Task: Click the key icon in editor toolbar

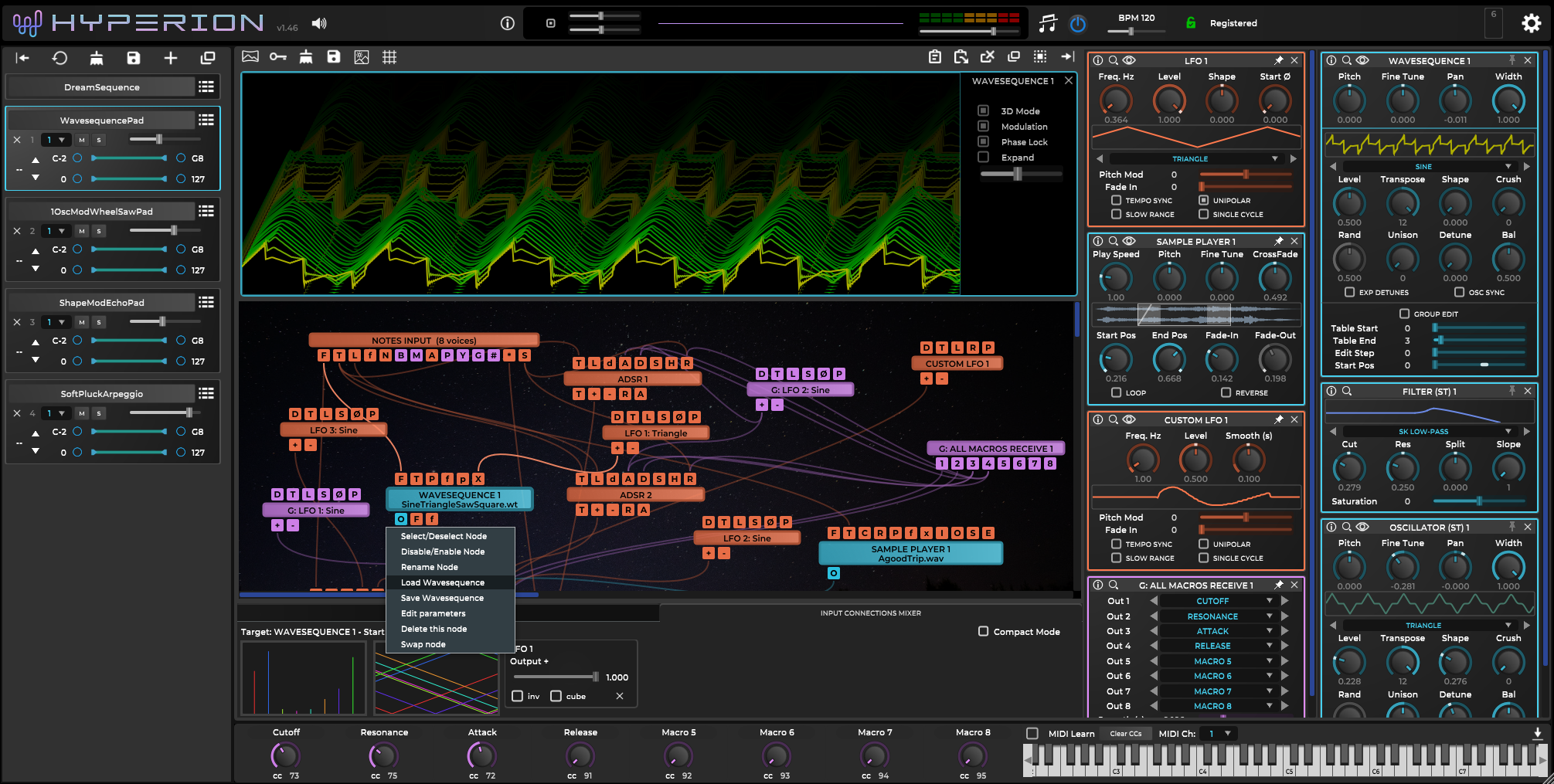Action: 278,56
